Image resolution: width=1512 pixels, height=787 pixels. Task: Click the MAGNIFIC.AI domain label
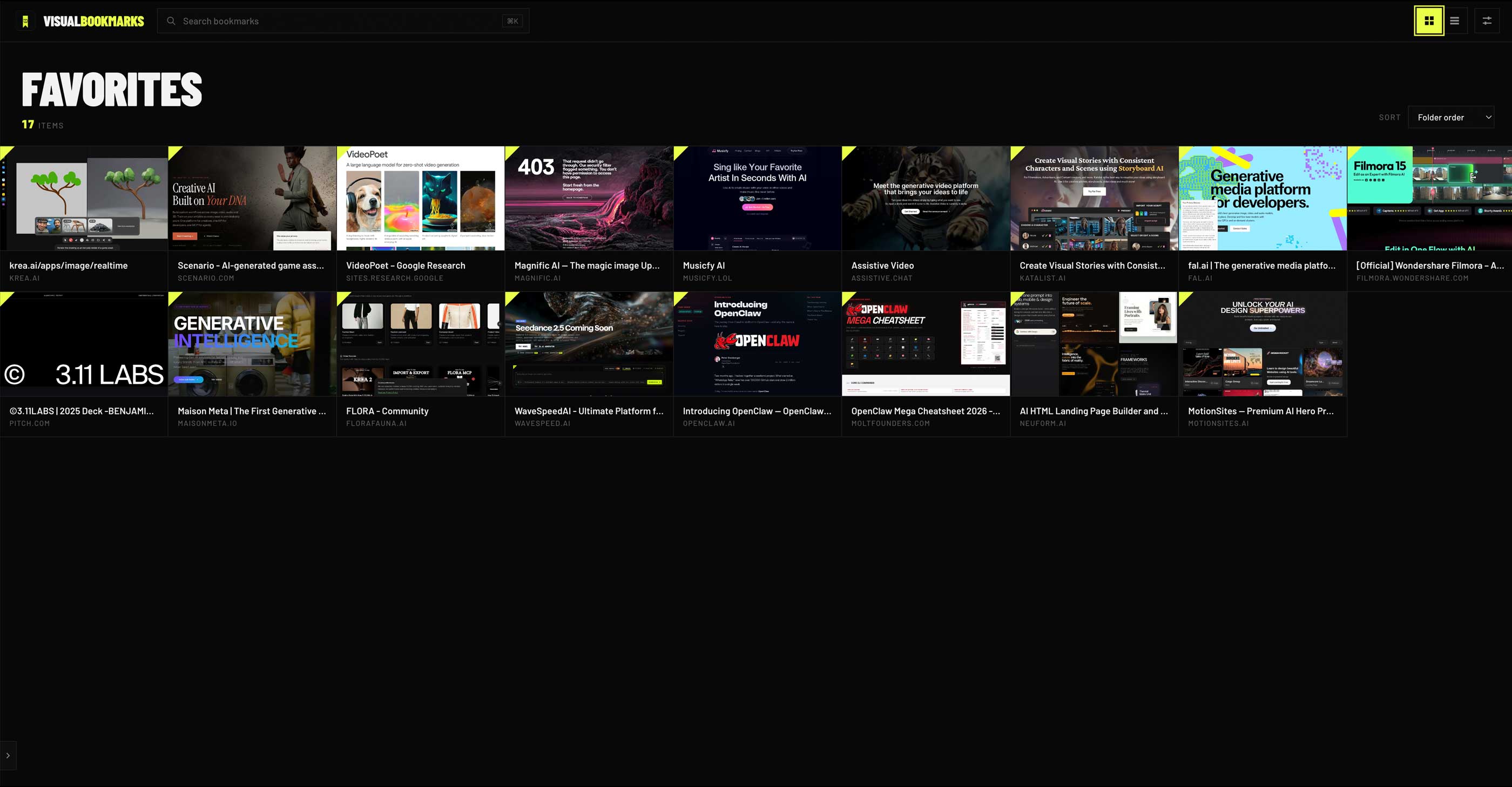pos(538,278)
